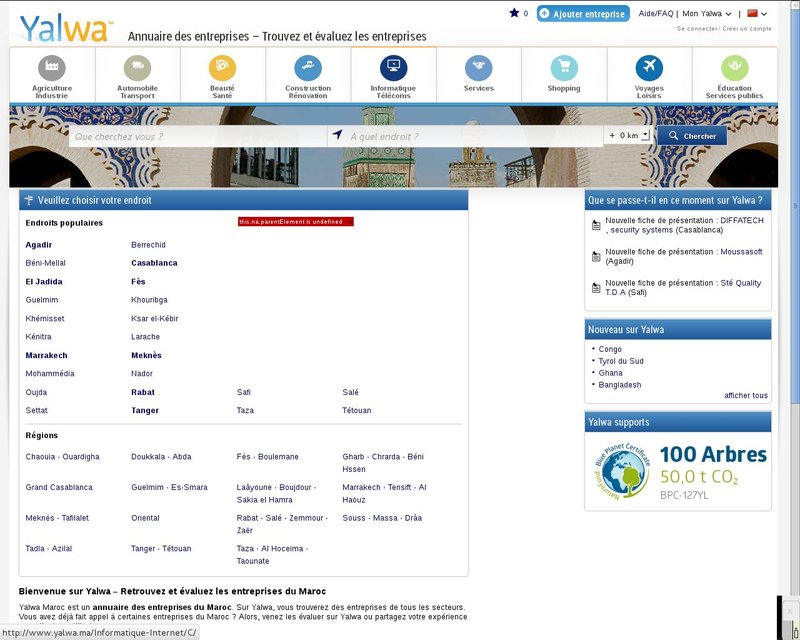Select the city Rabat
Screen dimensions: 800x640
tap(143, 392)
